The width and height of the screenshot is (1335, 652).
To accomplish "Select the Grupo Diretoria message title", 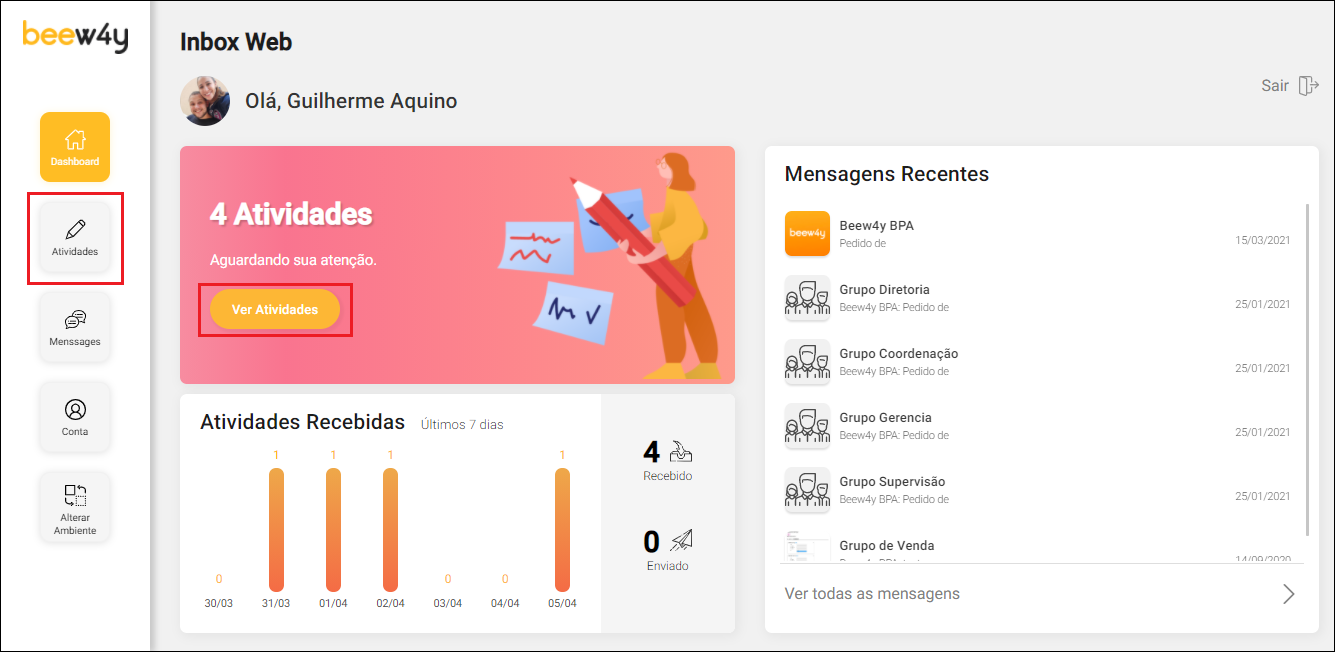I will (884, 290).
